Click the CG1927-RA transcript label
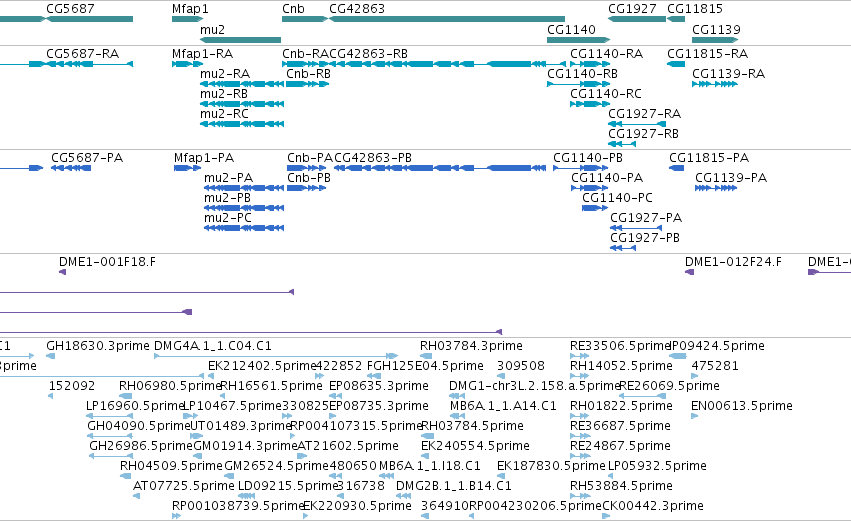 click(644, 114)
